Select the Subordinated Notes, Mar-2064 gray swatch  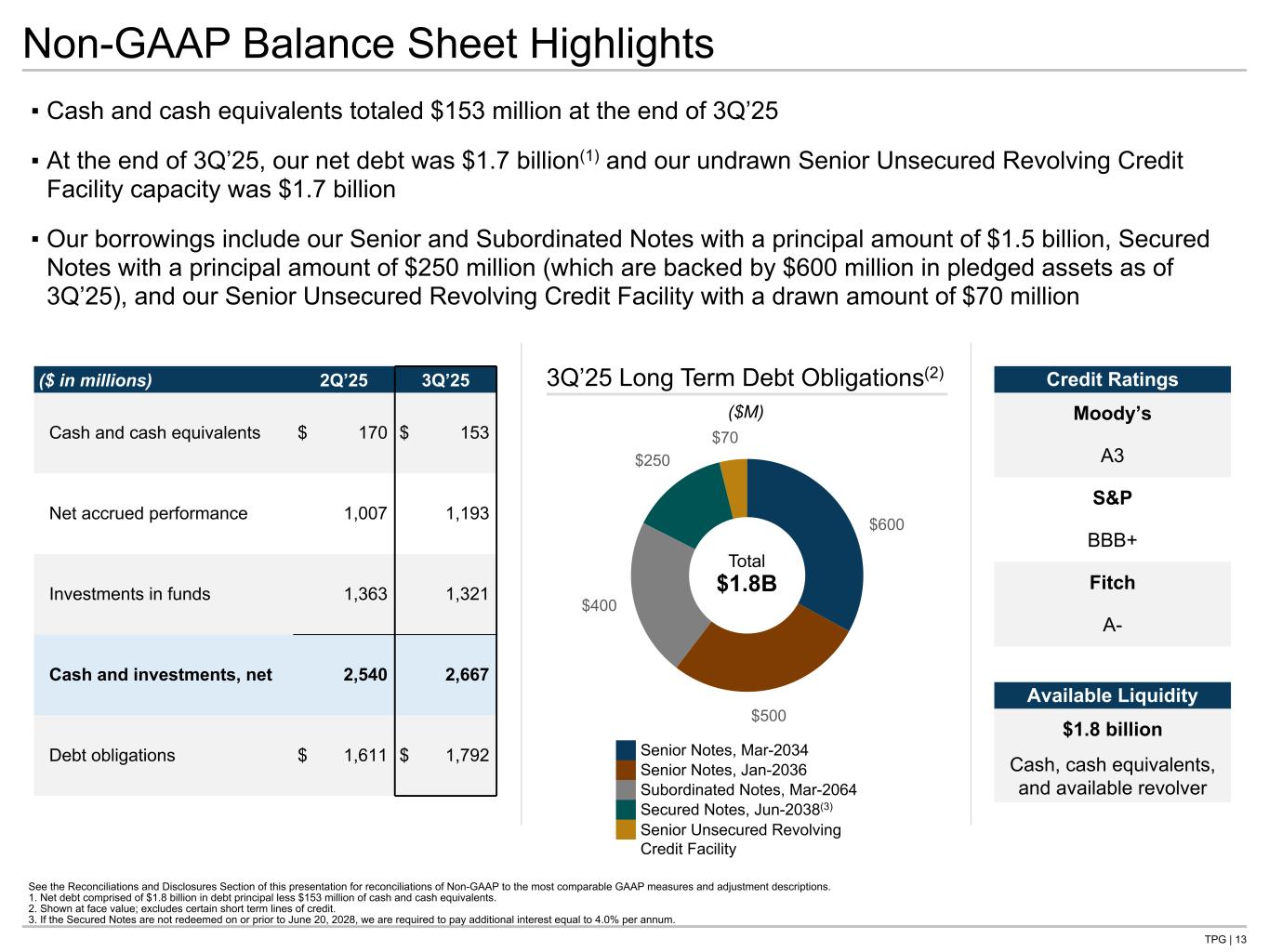[626, 789]
